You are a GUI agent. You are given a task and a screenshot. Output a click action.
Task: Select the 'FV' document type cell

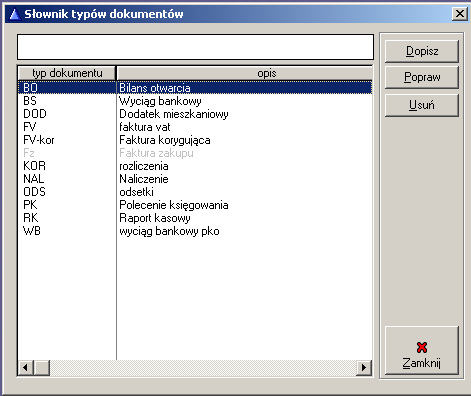point(67,127)
